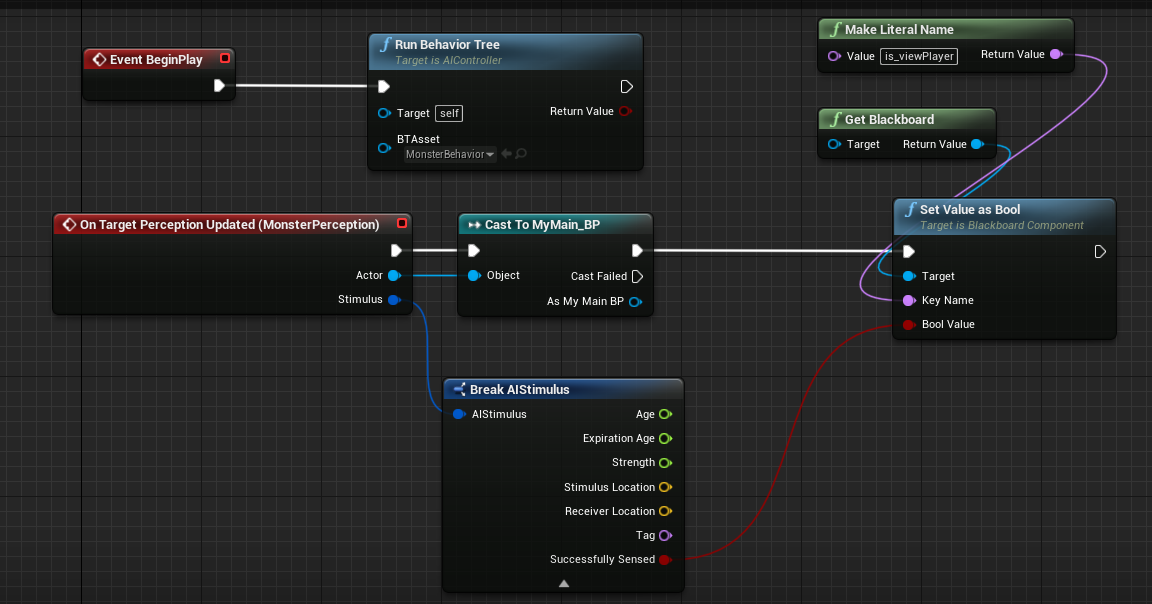1152x604 pixels.
Task: Click Run Behavior Tree Target pin
Action: (x=384, y=113)
